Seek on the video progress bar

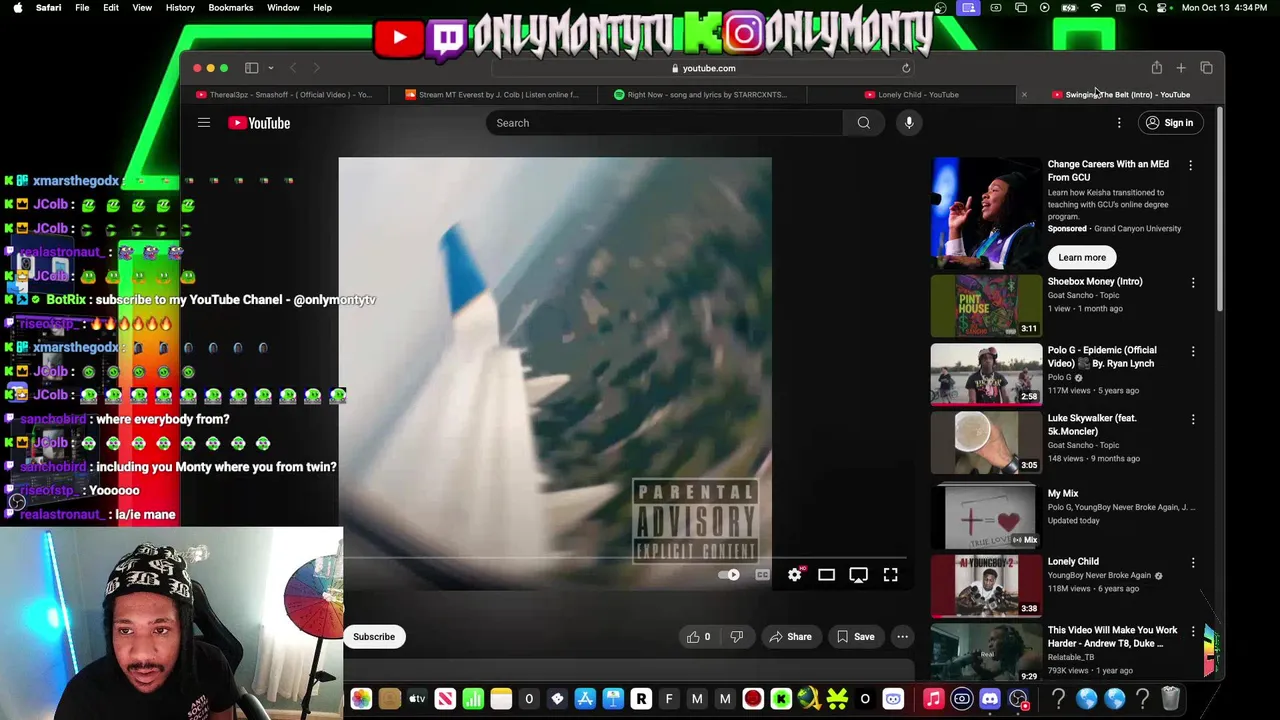tap(624, 557)
